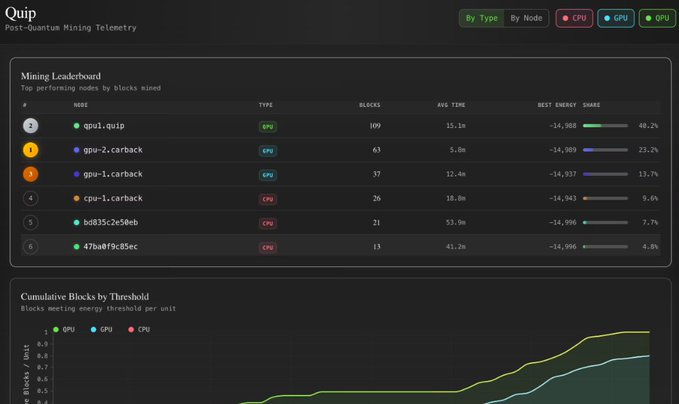Image resolution: width=679 pixels, height=404 pixels.
Task: Click the green status dot beside qpu1.quip
Action: (x=77, y=126)
